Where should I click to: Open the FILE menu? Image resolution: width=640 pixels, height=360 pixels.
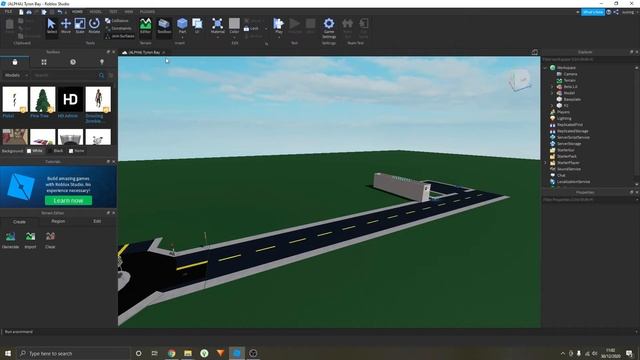coord(8,12)
